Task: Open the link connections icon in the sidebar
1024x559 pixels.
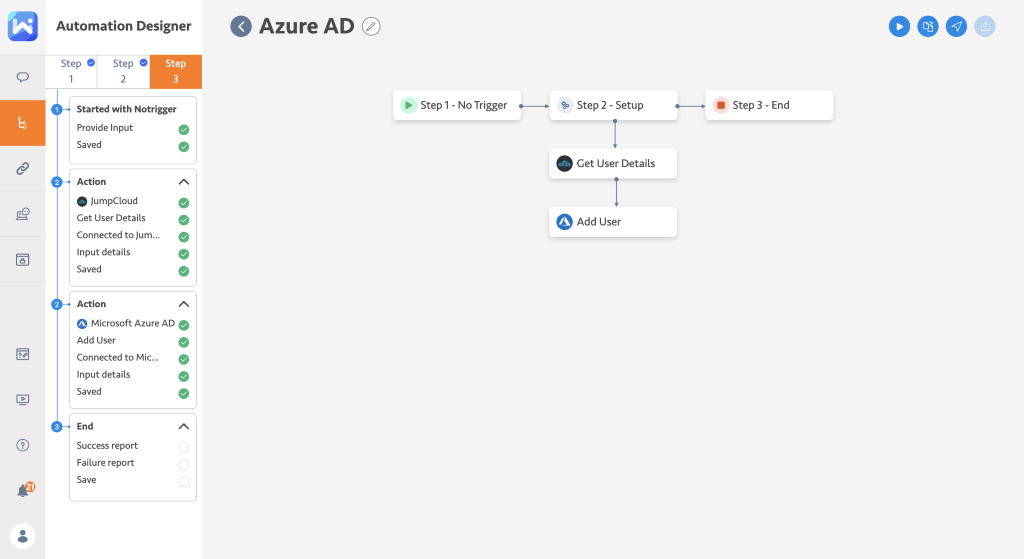Action: tap(23, 169)
